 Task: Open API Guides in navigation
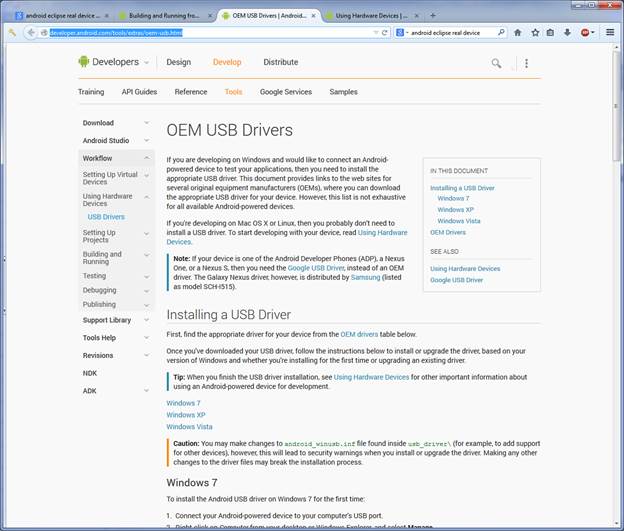click(x=139, y=92)
